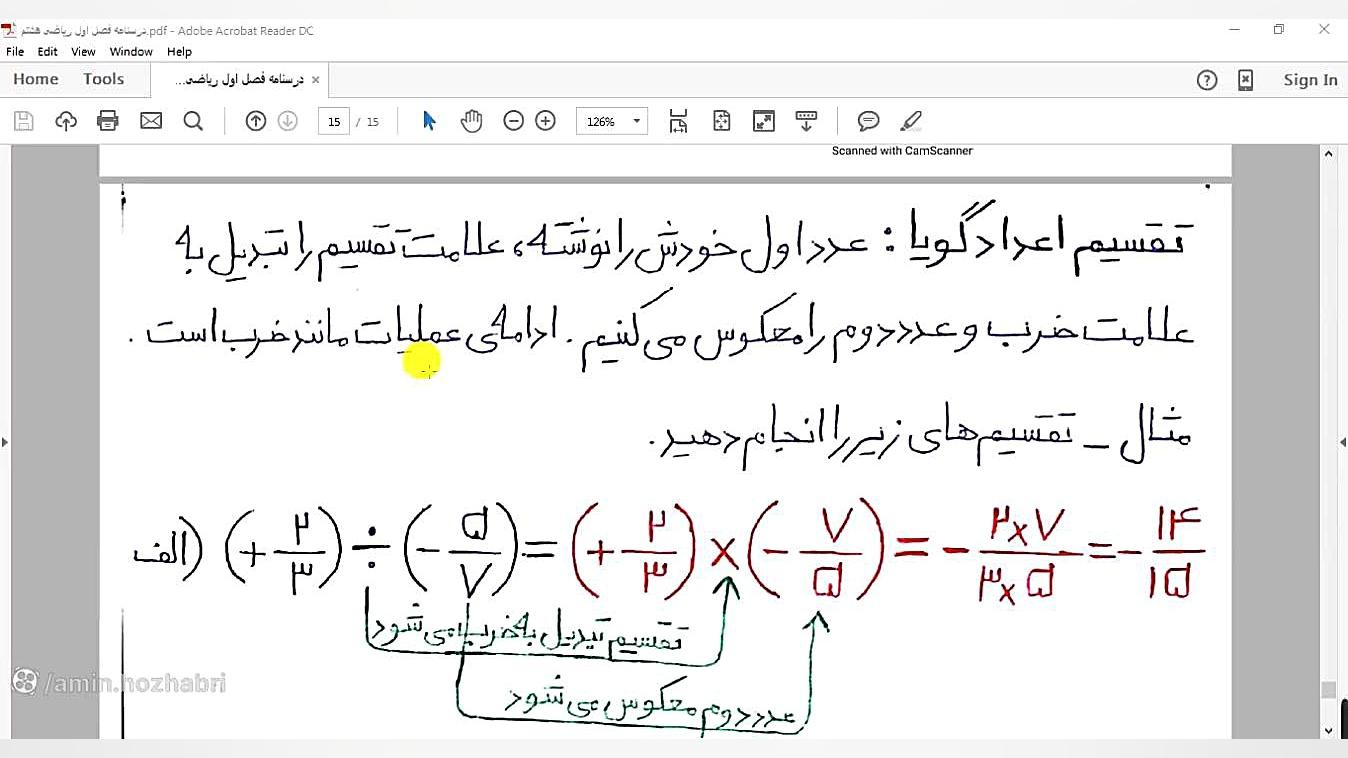Open the Help question mark icon
Viewport: 1348px width, 758px height.
pos(1207,80)
